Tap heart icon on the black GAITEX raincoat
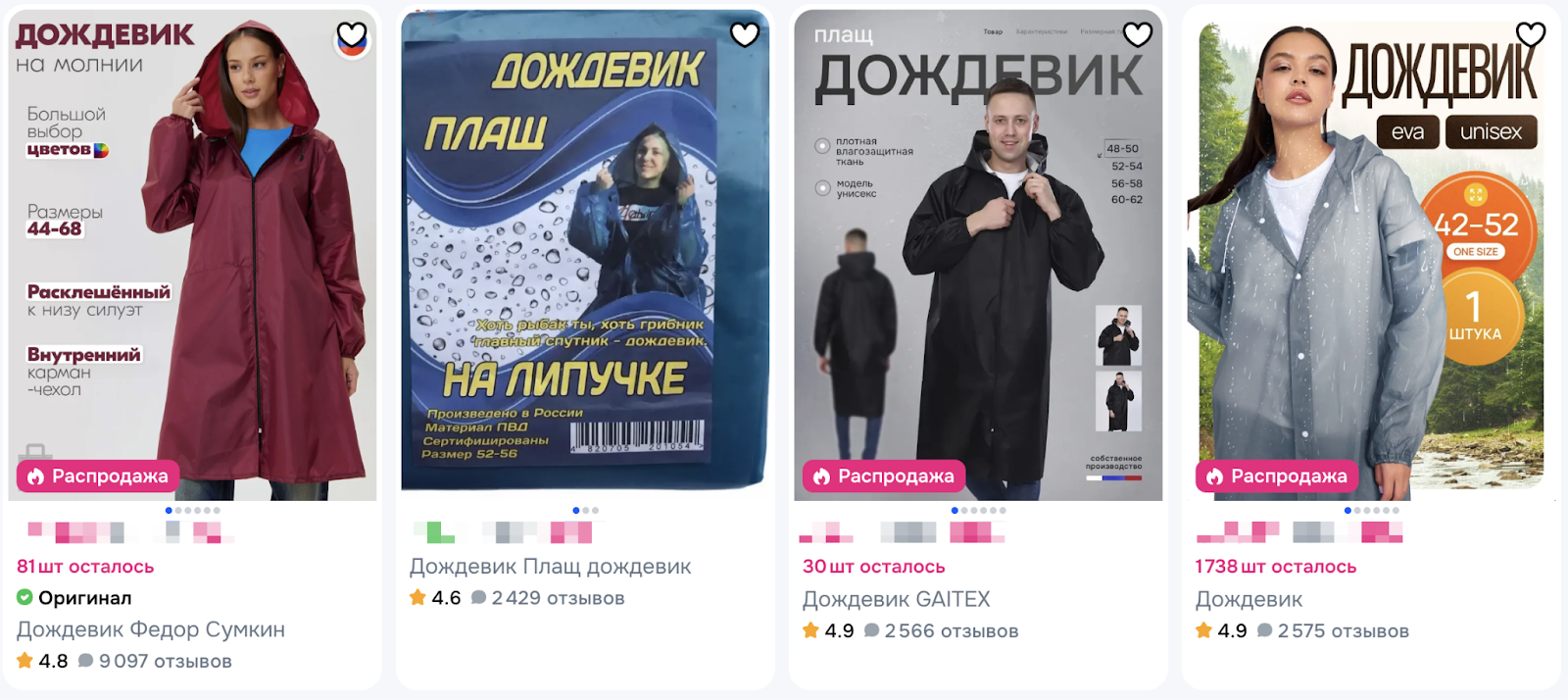This screenshot has height=700, width=1568. 1138,34
